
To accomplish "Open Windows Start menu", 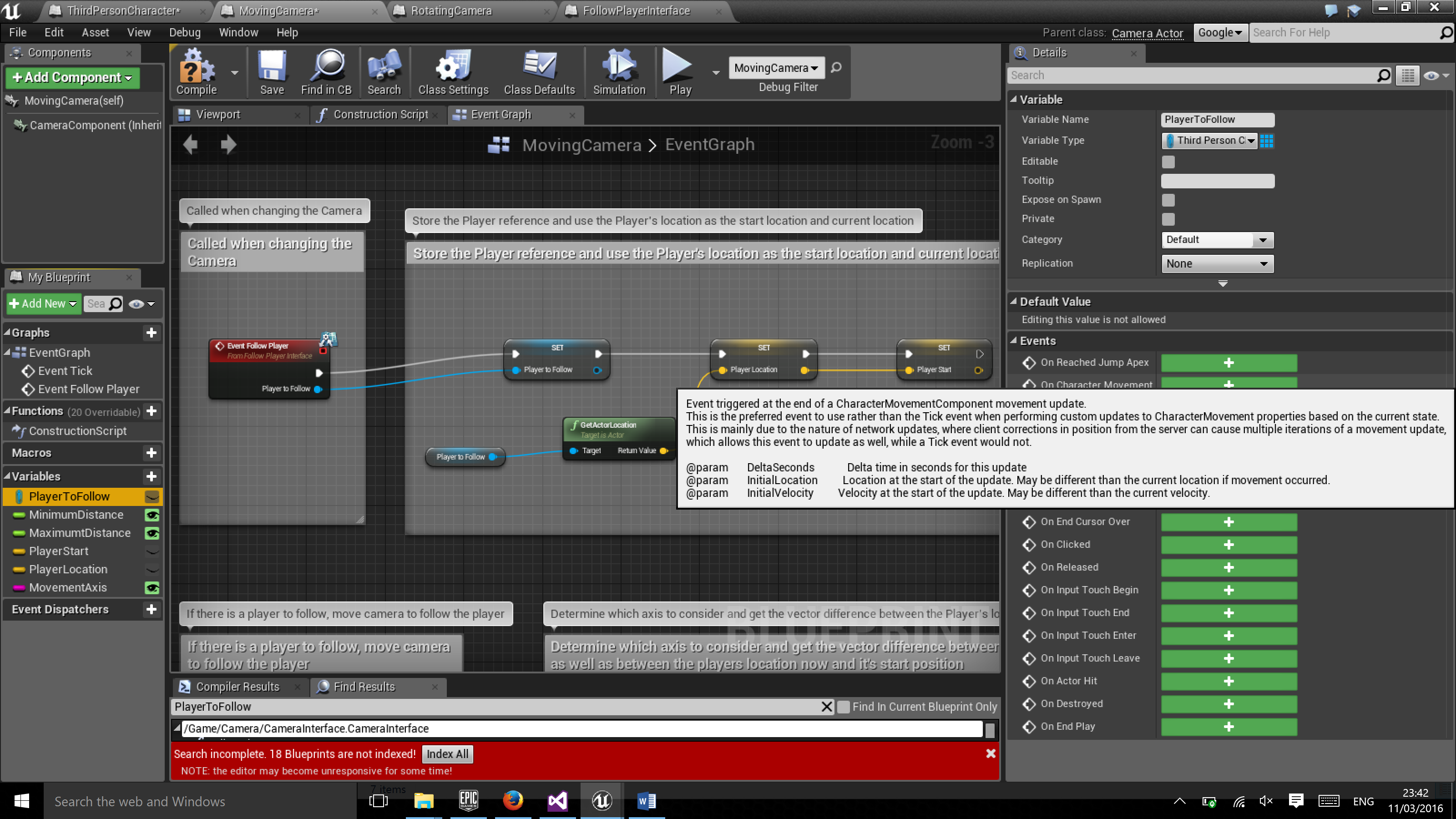I will [21, 800].
